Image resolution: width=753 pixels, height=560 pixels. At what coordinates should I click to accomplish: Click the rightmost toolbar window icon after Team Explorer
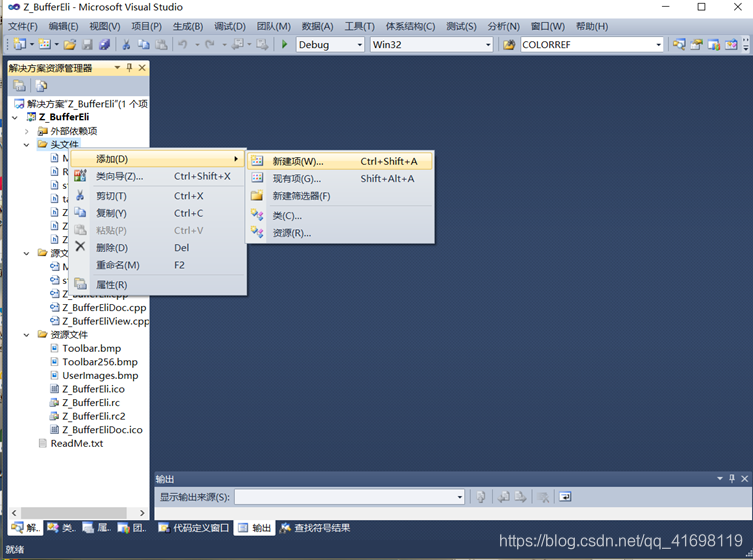coord(731,45)
